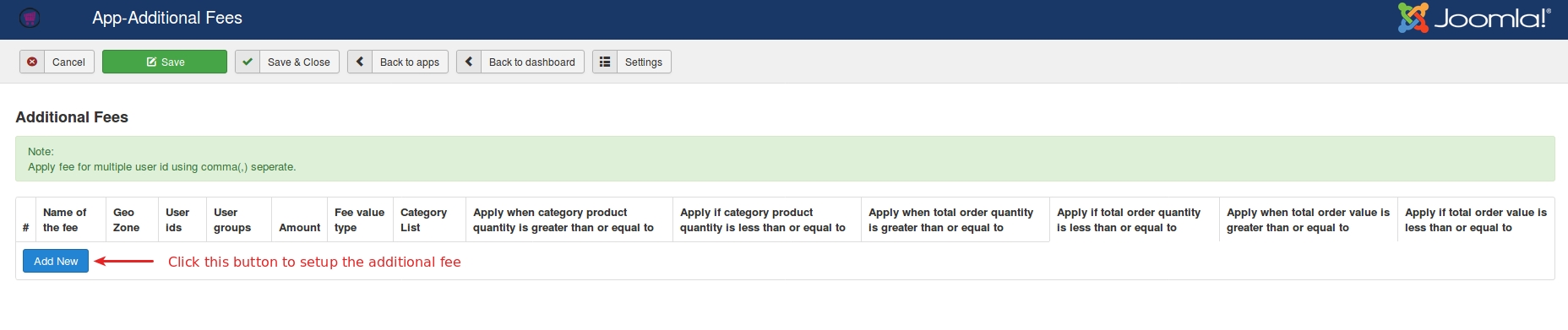
Task: Click the left chevron icon beside Back to dashboard
Action: click(x=468, y=62)
